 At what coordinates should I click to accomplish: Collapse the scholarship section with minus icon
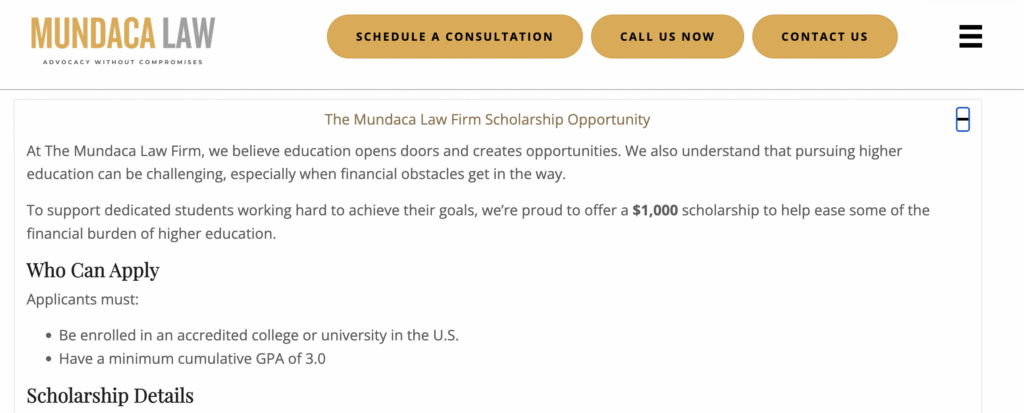[962, 120]
